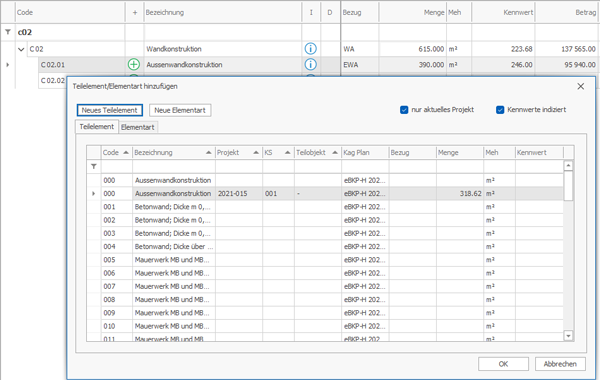The width and height of the screenshot is (600, 380).
Task: Confirm dialog with OK button
Action: coord(503,364)
